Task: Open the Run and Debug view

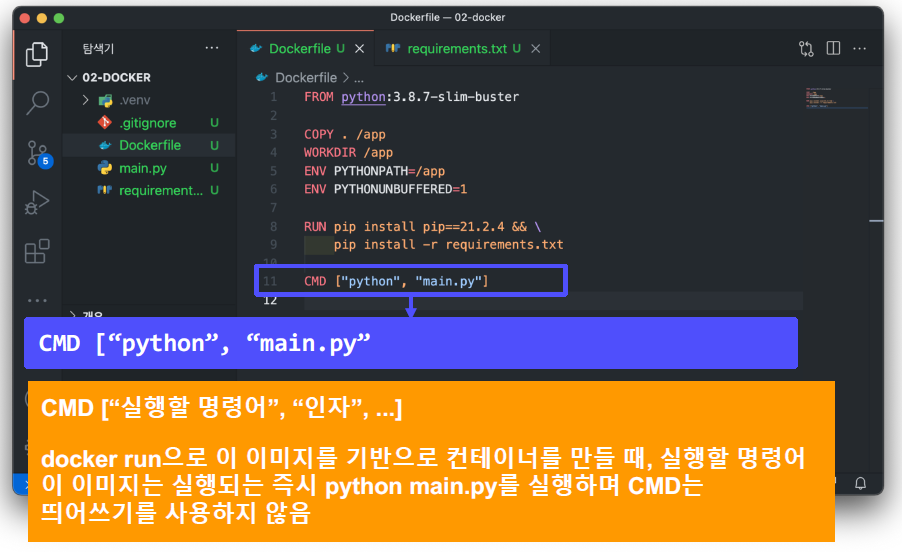Action: 37,202
